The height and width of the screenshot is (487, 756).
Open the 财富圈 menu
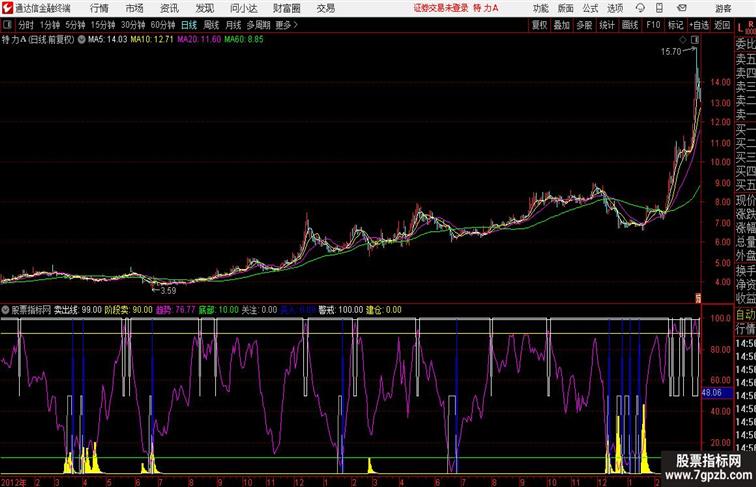click(x=286, y=8)
